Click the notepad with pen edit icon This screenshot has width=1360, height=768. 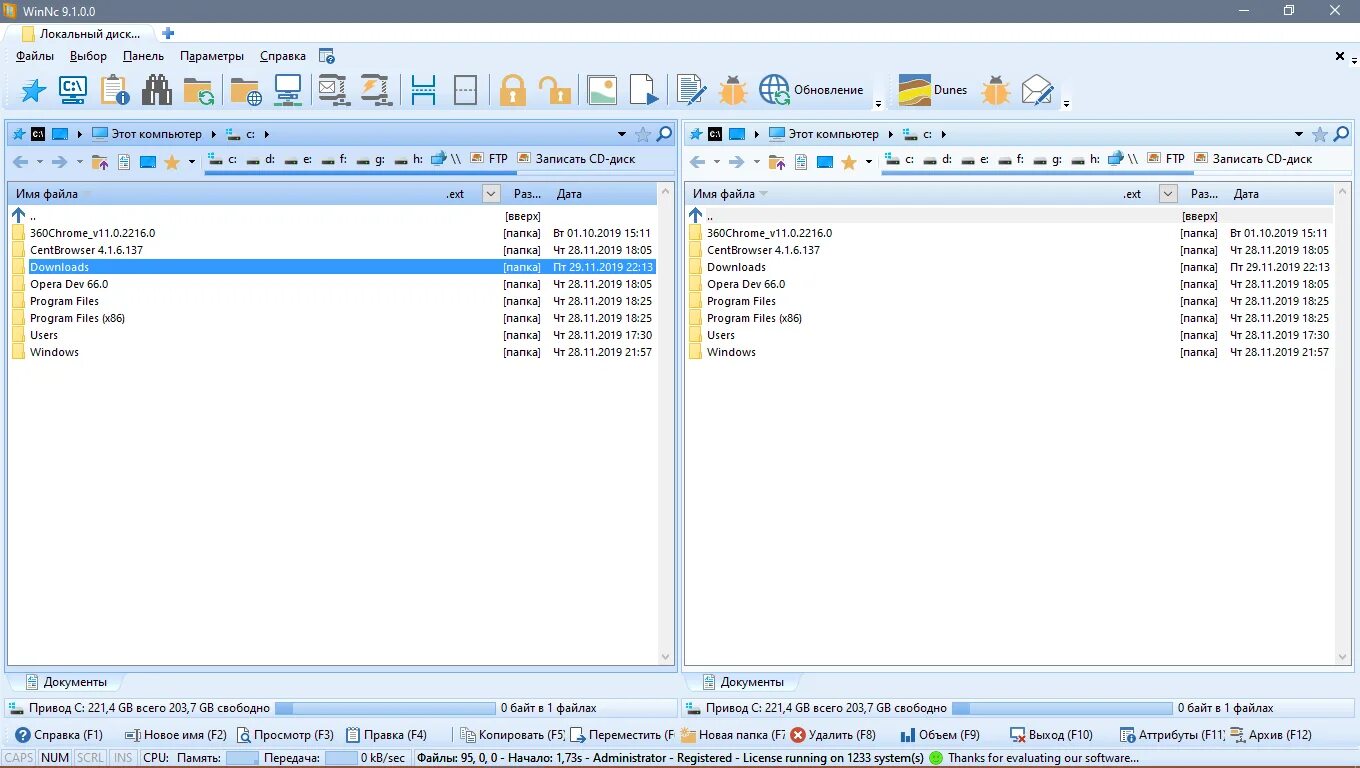[691, 90]
